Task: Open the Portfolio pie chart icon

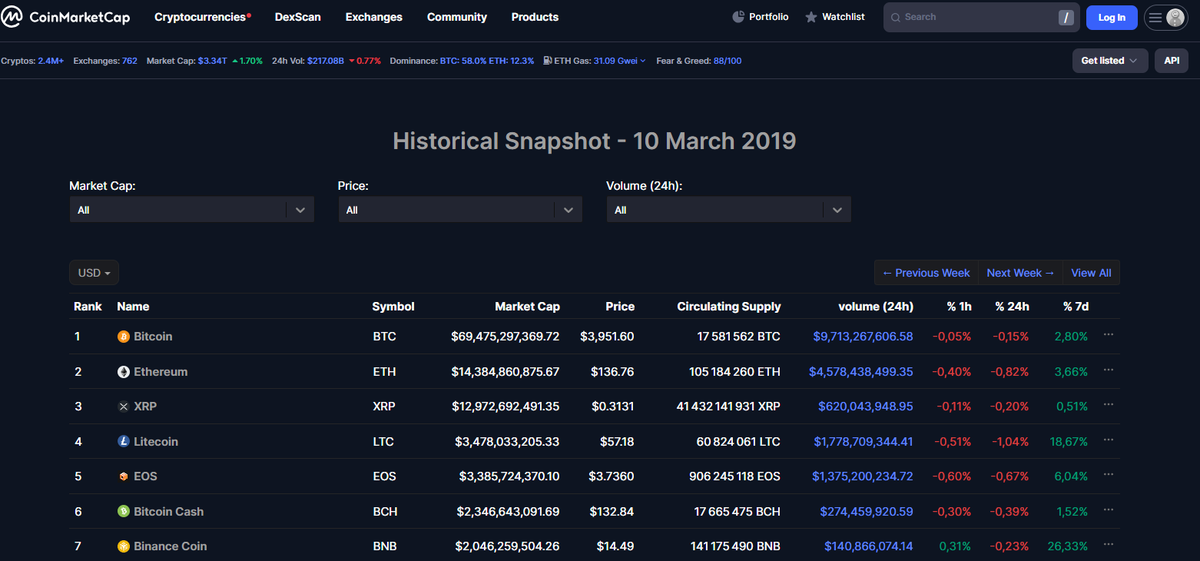Action: (x=738, y=17)
